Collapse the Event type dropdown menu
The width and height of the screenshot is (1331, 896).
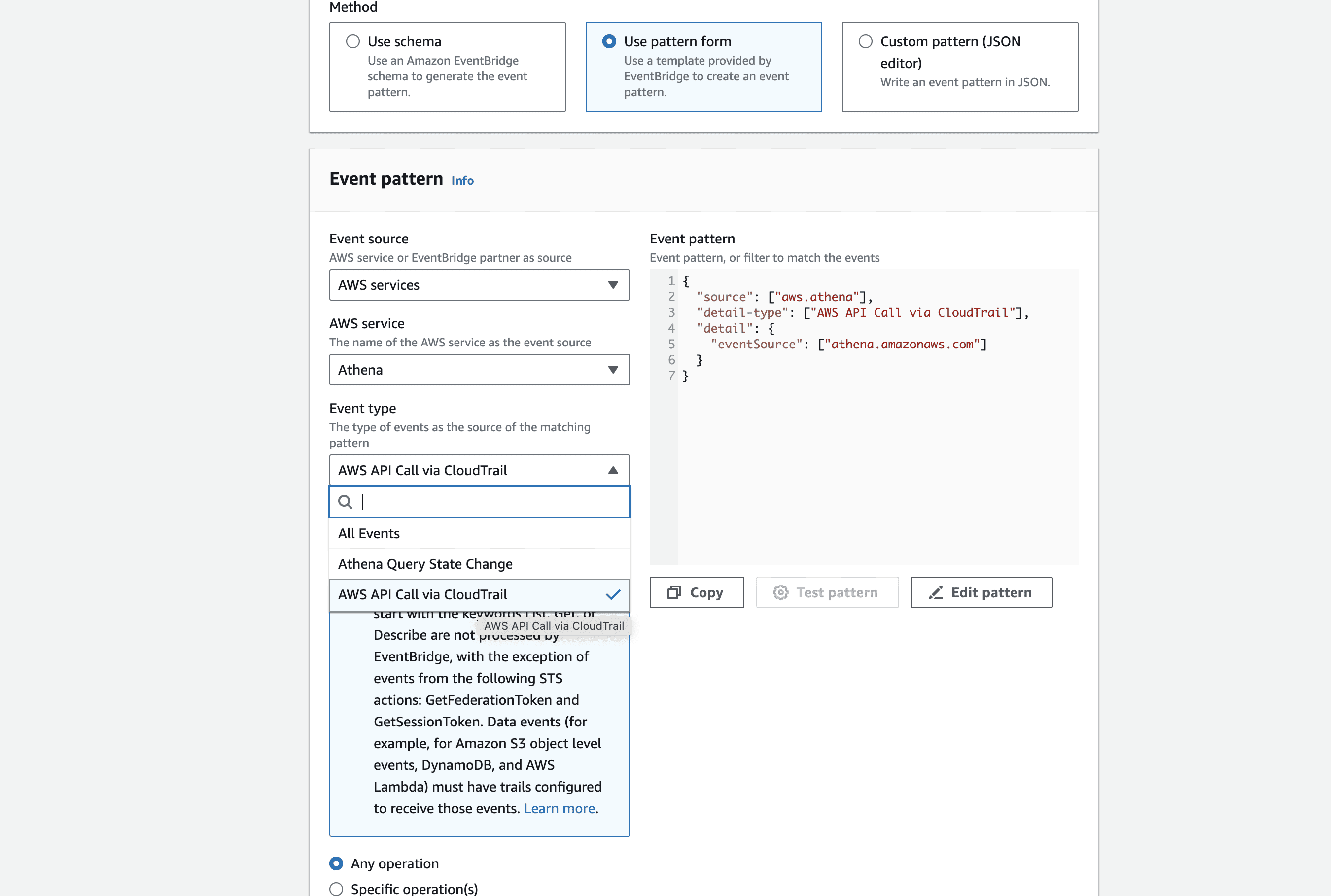click(479, 470)
